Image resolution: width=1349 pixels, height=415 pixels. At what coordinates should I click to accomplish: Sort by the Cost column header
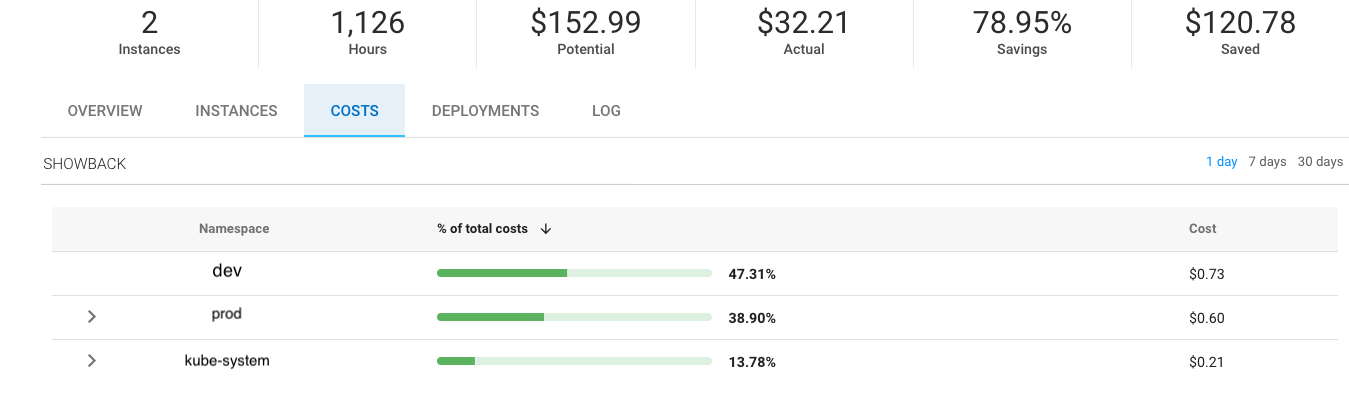point(1202,229)
